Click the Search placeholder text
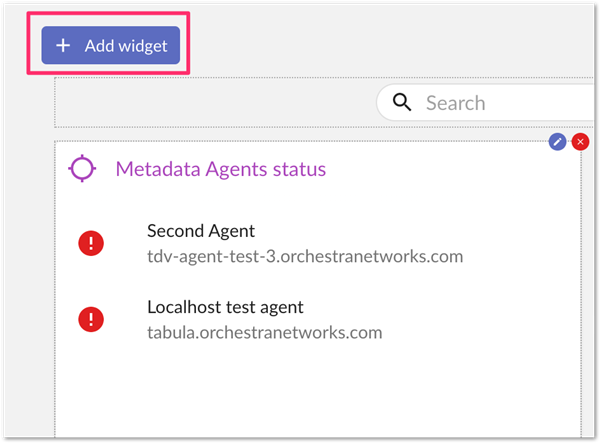 point(455,103)
